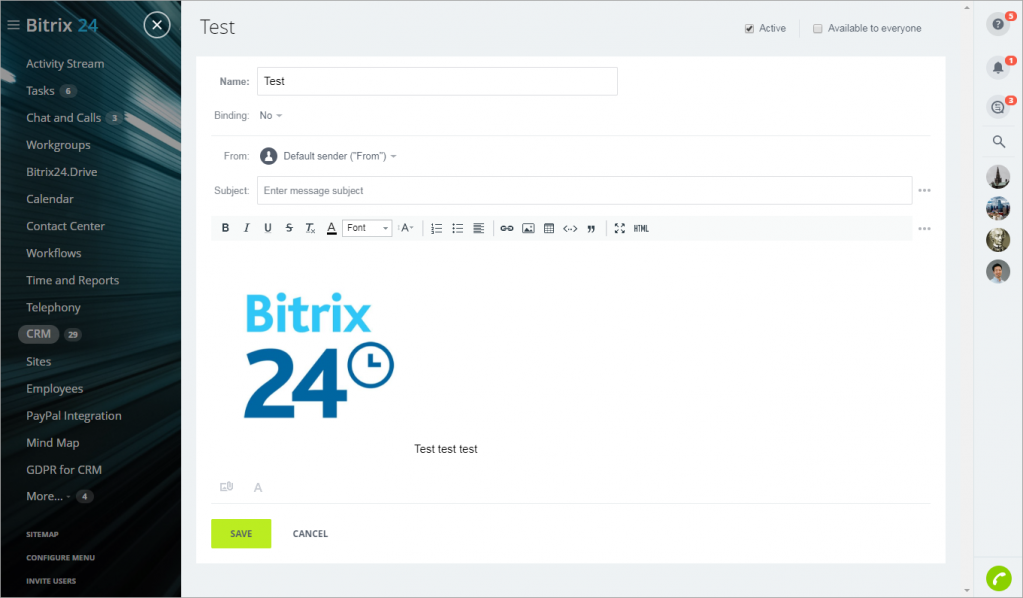Click the INVITE USERS link
The height and width of the screenshot is (598, 1023).
click(x=51, y=581)
